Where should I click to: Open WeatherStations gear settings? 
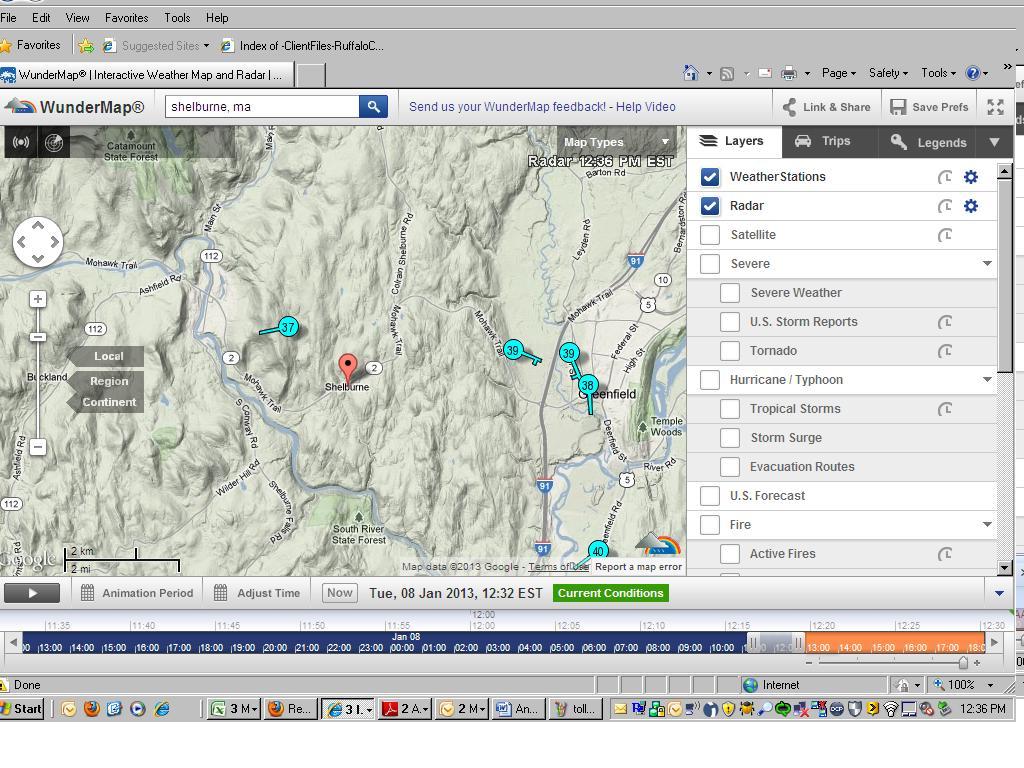click(970, 177)
